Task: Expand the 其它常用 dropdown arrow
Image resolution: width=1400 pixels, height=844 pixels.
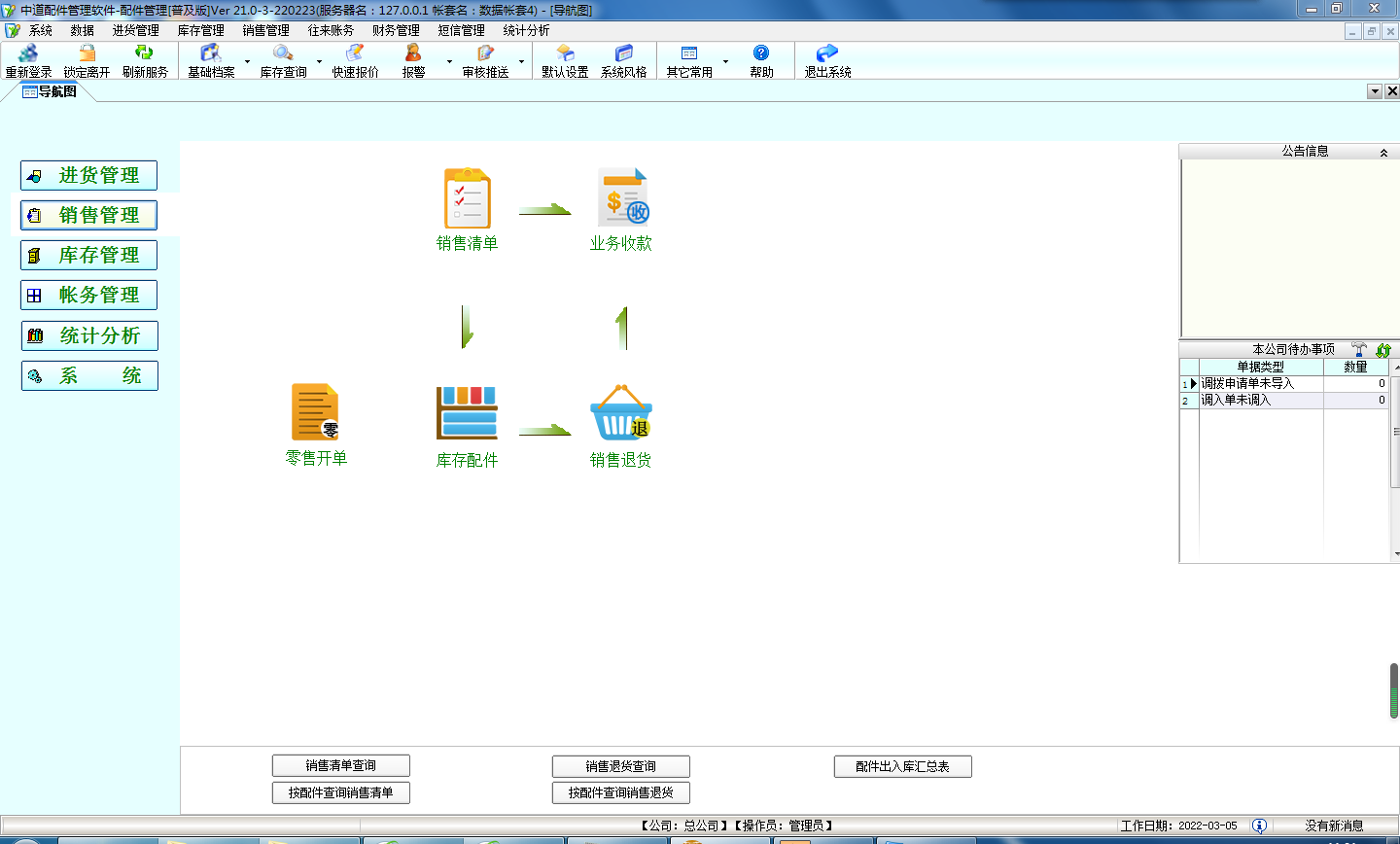Action: [x=725, y=62]
